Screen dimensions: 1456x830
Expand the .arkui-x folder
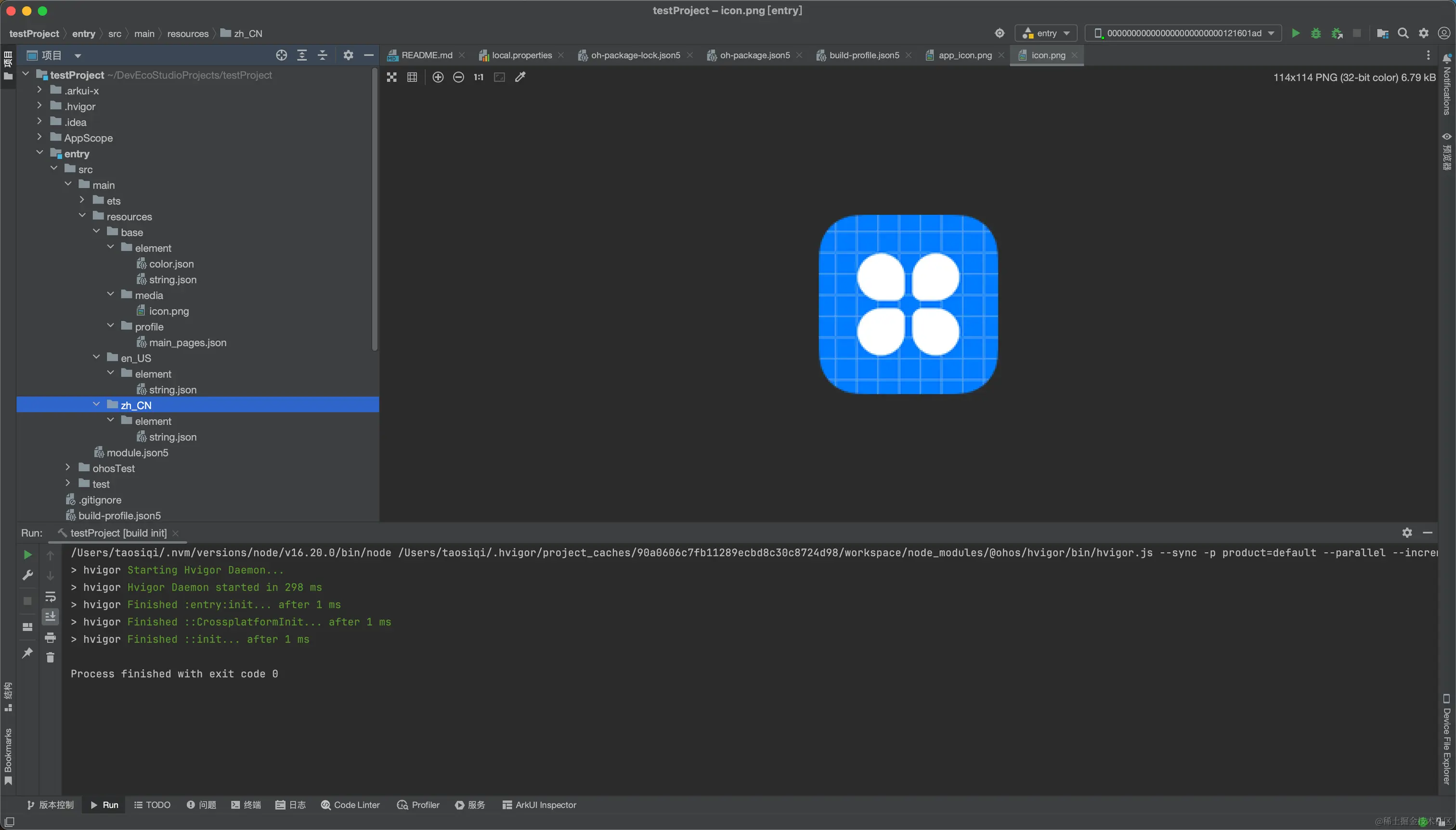click(39, 90)
